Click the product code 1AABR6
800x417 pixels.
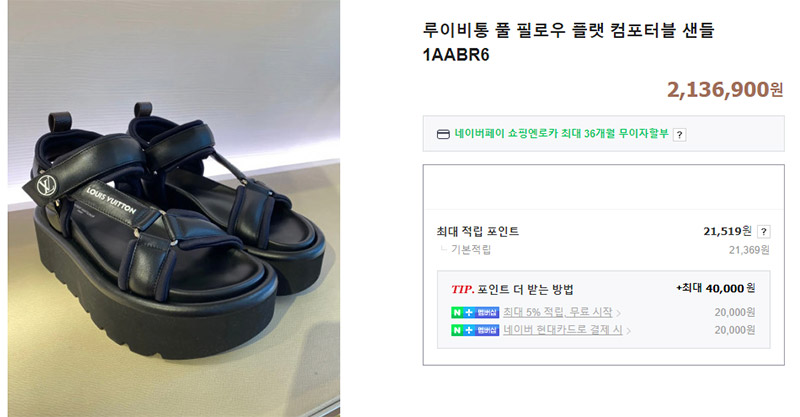click(456, 55)
